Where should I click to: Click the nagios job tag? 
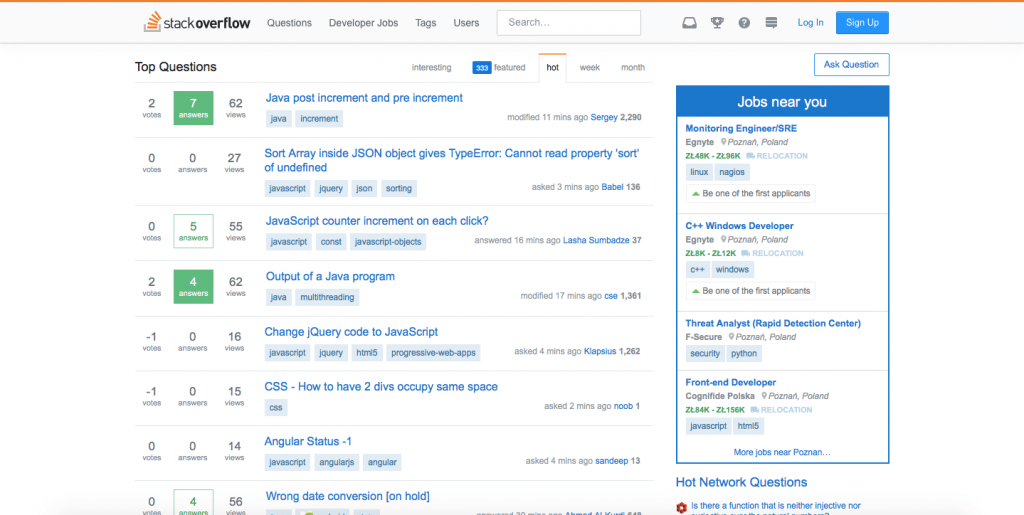732,172
